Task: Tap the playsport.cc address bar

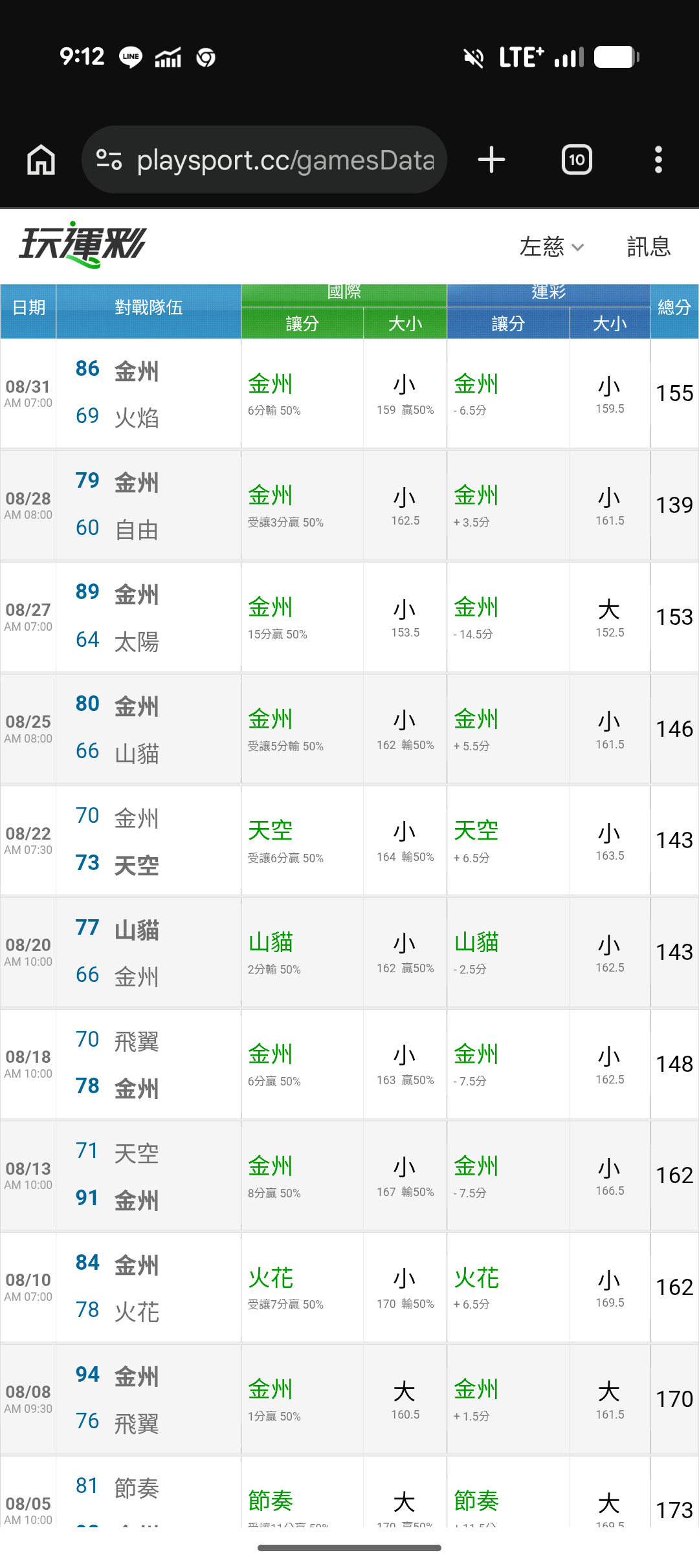Action: click(x=264, y=160)
